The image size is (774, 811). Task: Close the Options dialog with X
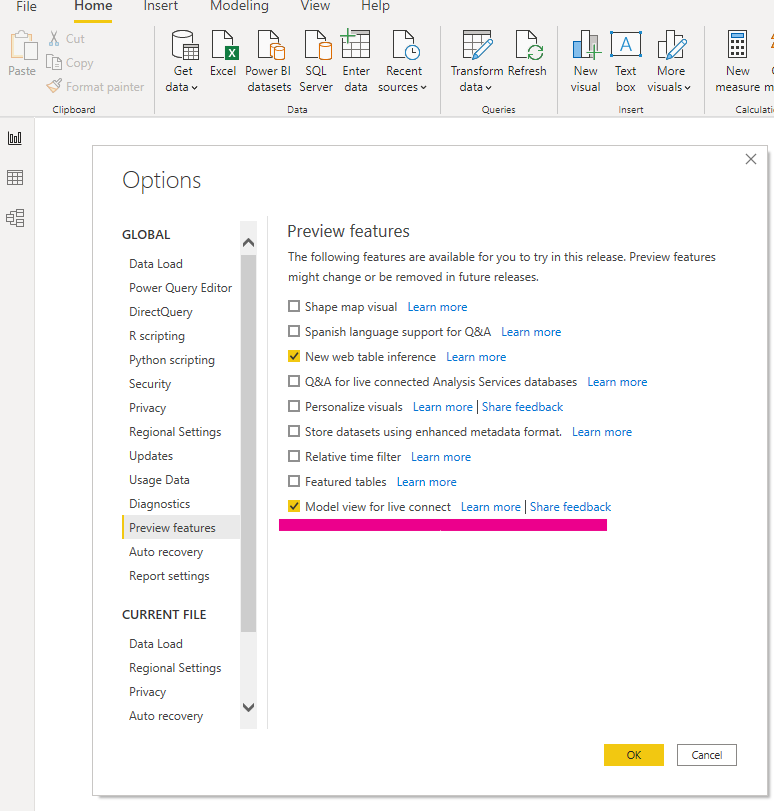(751, 159)
